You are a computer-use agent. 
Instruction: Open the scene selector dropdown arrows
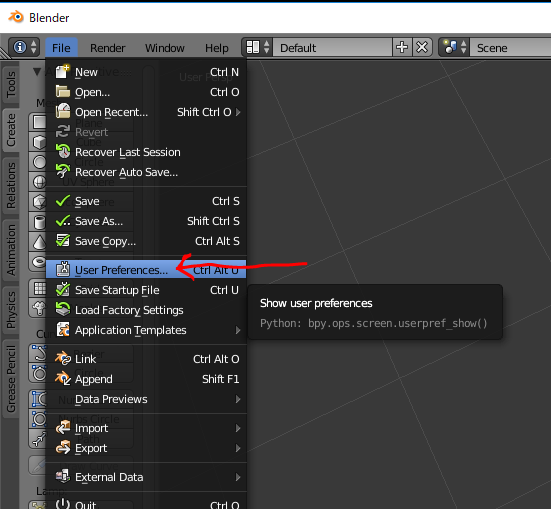(464, 47)
